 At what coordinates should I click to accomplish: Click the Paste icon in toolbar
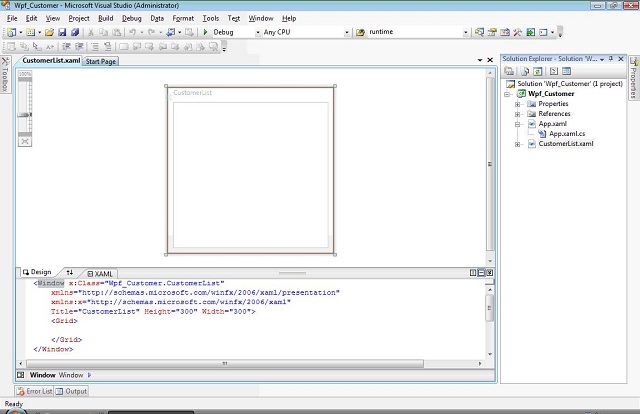pos(117,32)
